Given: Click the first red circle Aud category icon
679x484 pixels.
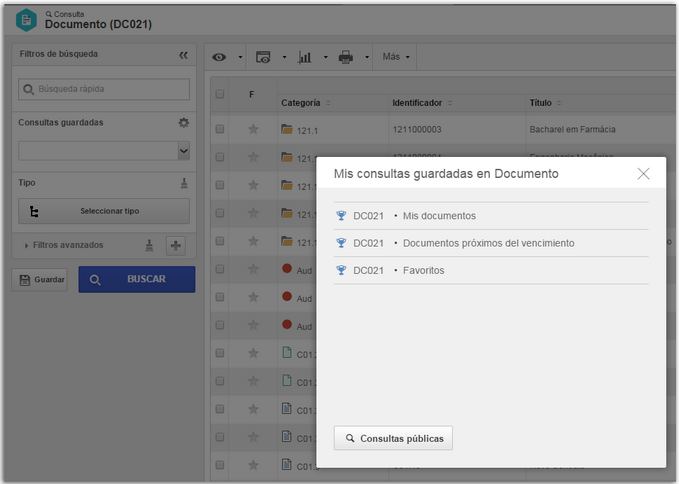Looking at the screenshot, I should point(287,268).
